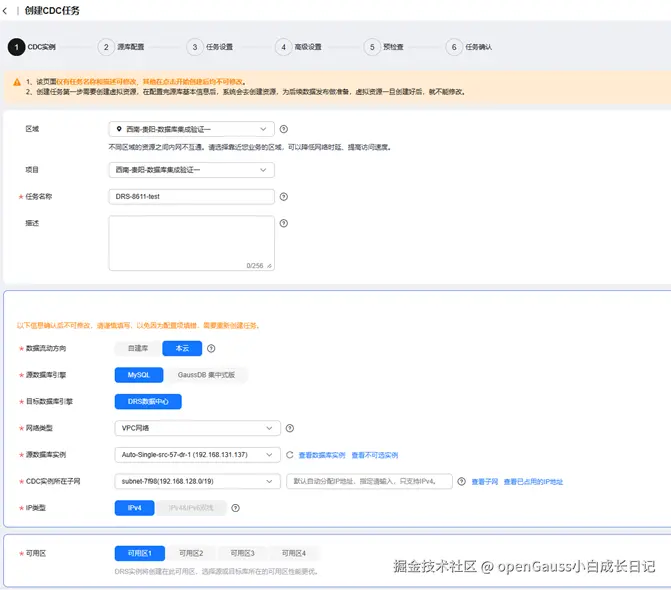Select 可用区1 availability zone
Viewport: 671px width, 590px height.
click(x=140, y=553)
